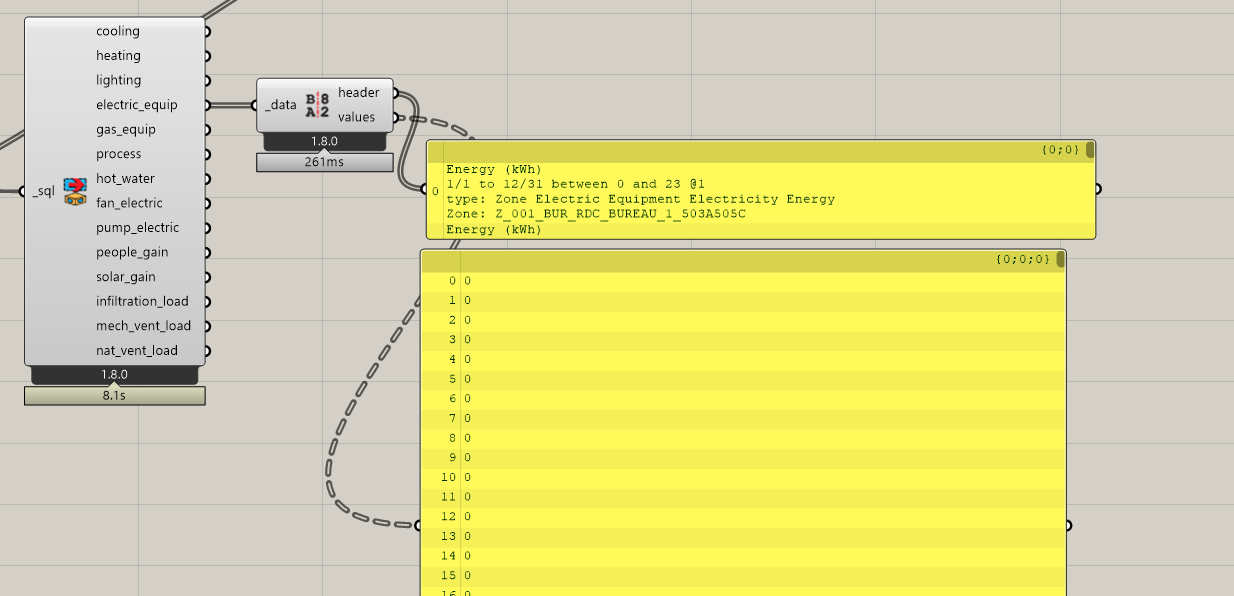Click the cooling output port
The height and width of the screenshot is (596, 1234).
pos(207,31)
